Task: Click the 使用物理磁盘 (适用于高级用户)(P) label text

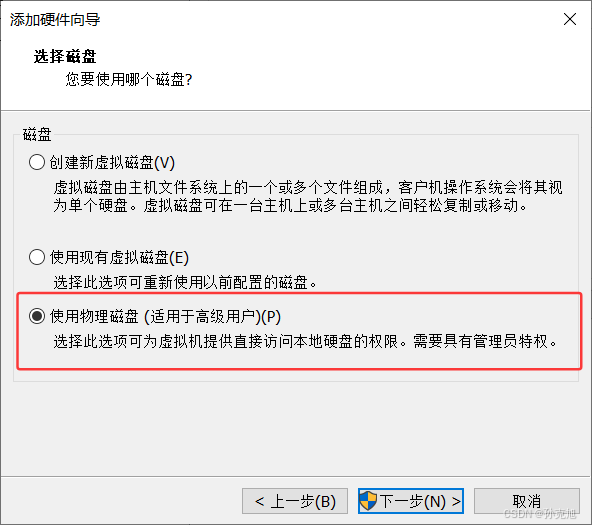Action: (165, 316)
